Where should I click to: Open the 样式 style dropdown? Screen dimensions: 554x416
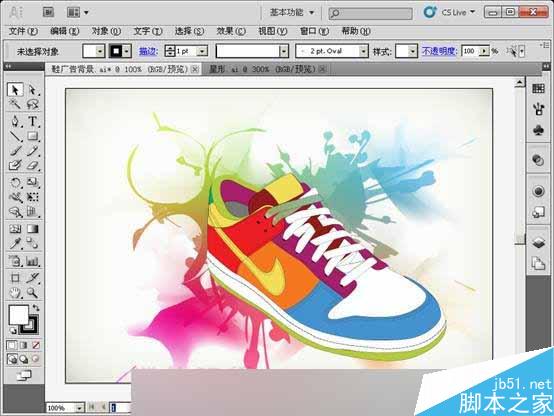(x=413, y=52)
